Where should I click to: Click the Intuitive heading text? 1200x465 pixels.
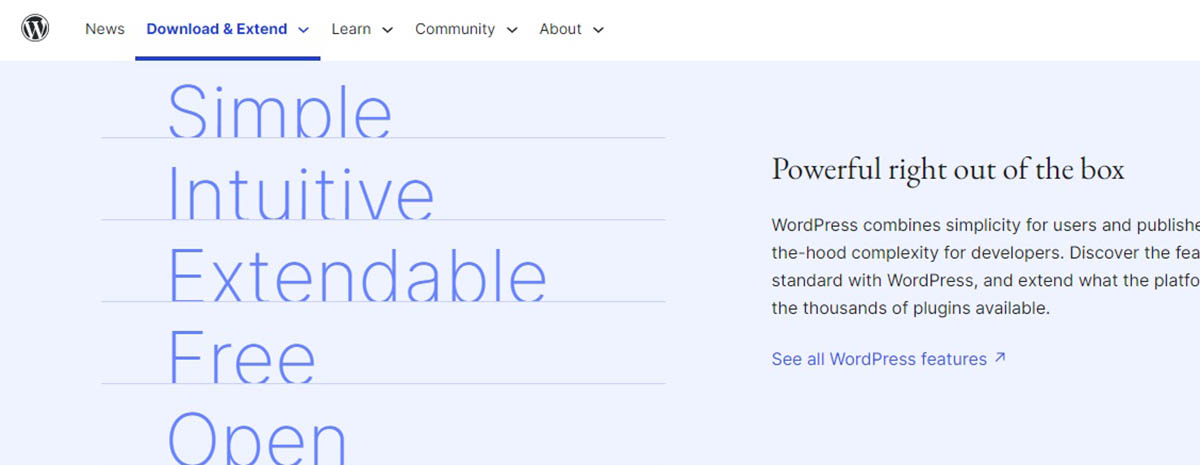(300, 192)
